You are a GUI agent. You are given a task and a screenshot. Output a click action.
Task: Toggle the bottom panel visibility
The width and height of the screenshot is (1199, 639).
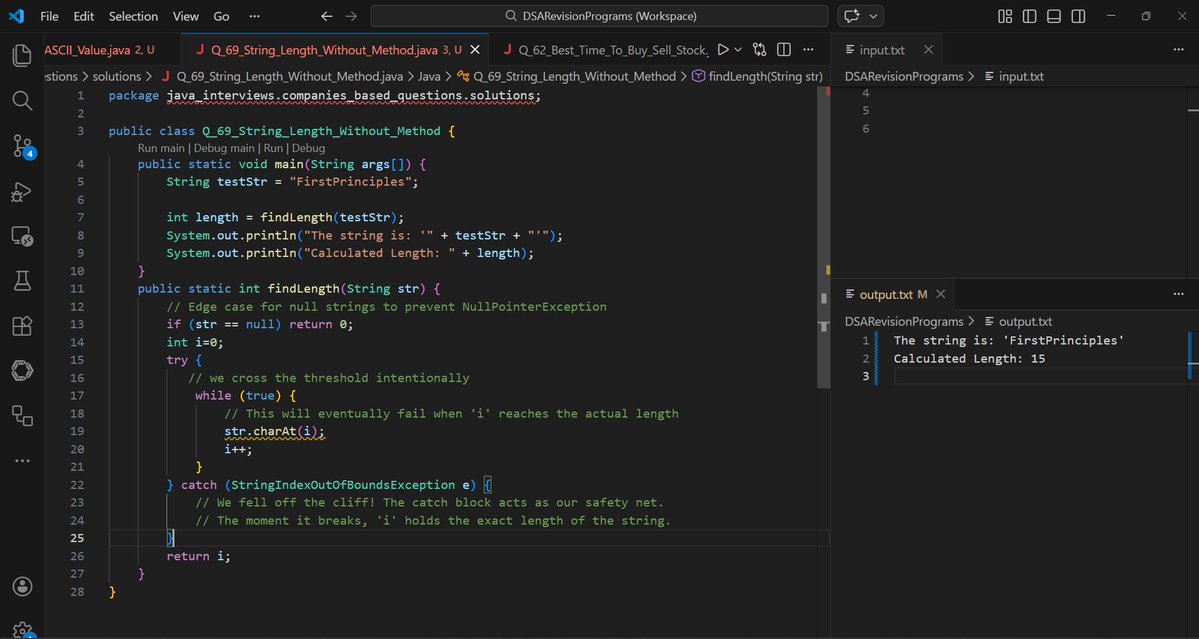1054,16
